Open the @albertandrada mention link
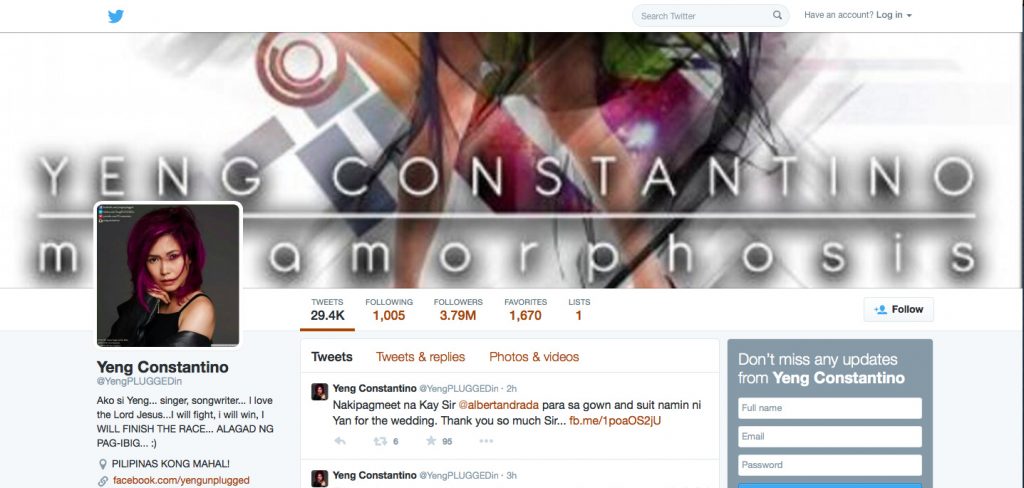Viewport: 1024px width, 488px height. [x=498, y=405]
